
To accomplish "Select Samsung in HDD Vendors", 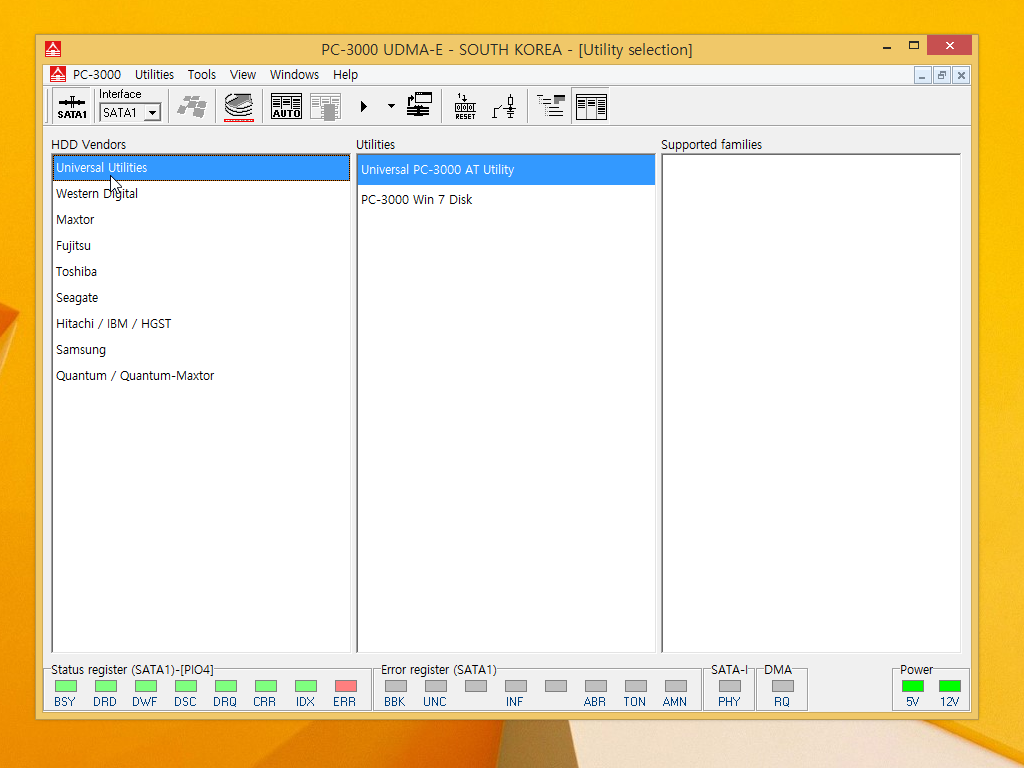I will click(201, 350).
